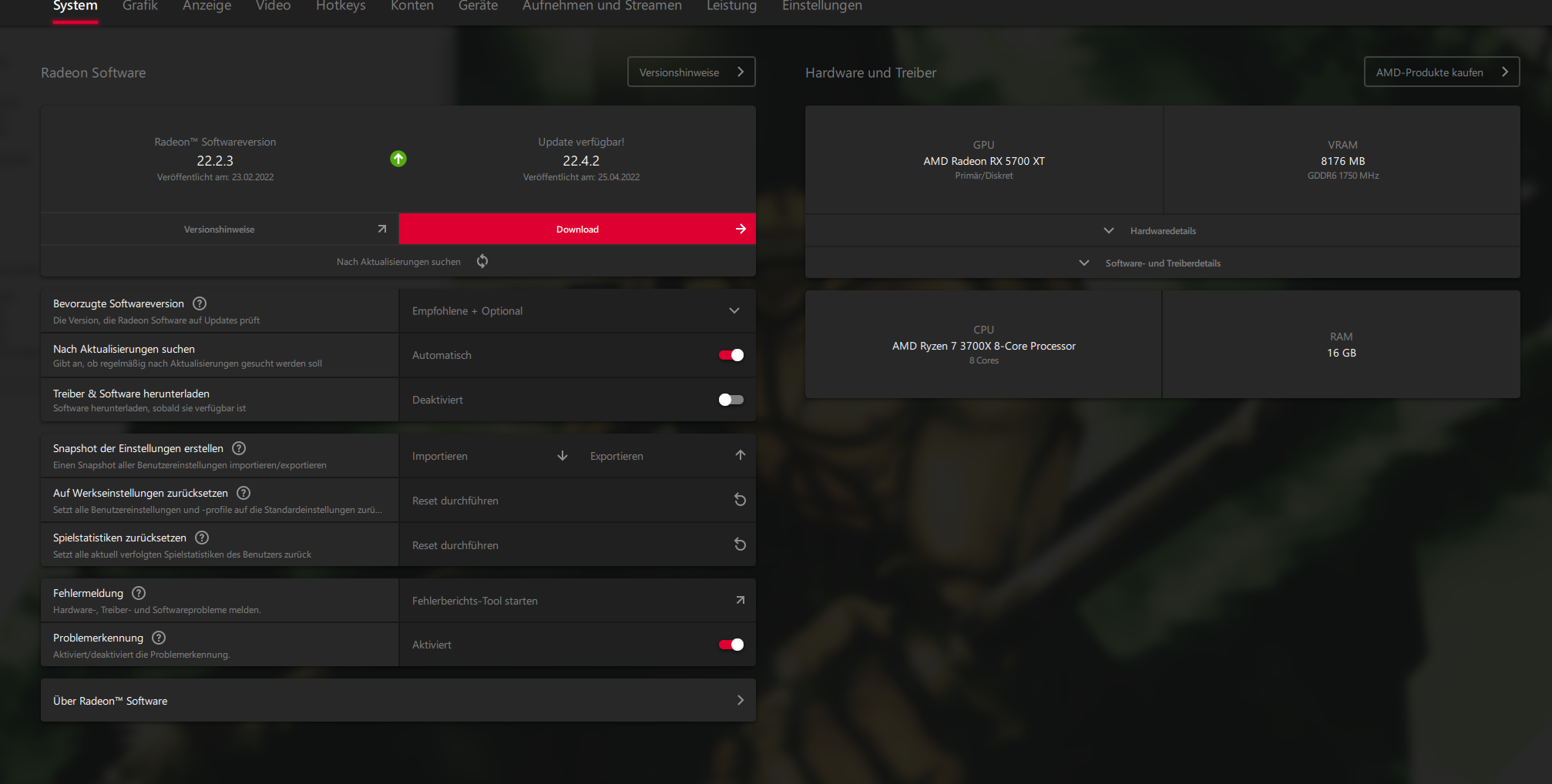1552x784 pixels.
Task: Click the Update verfügbar! label
Action: click(x=581, y=142)
